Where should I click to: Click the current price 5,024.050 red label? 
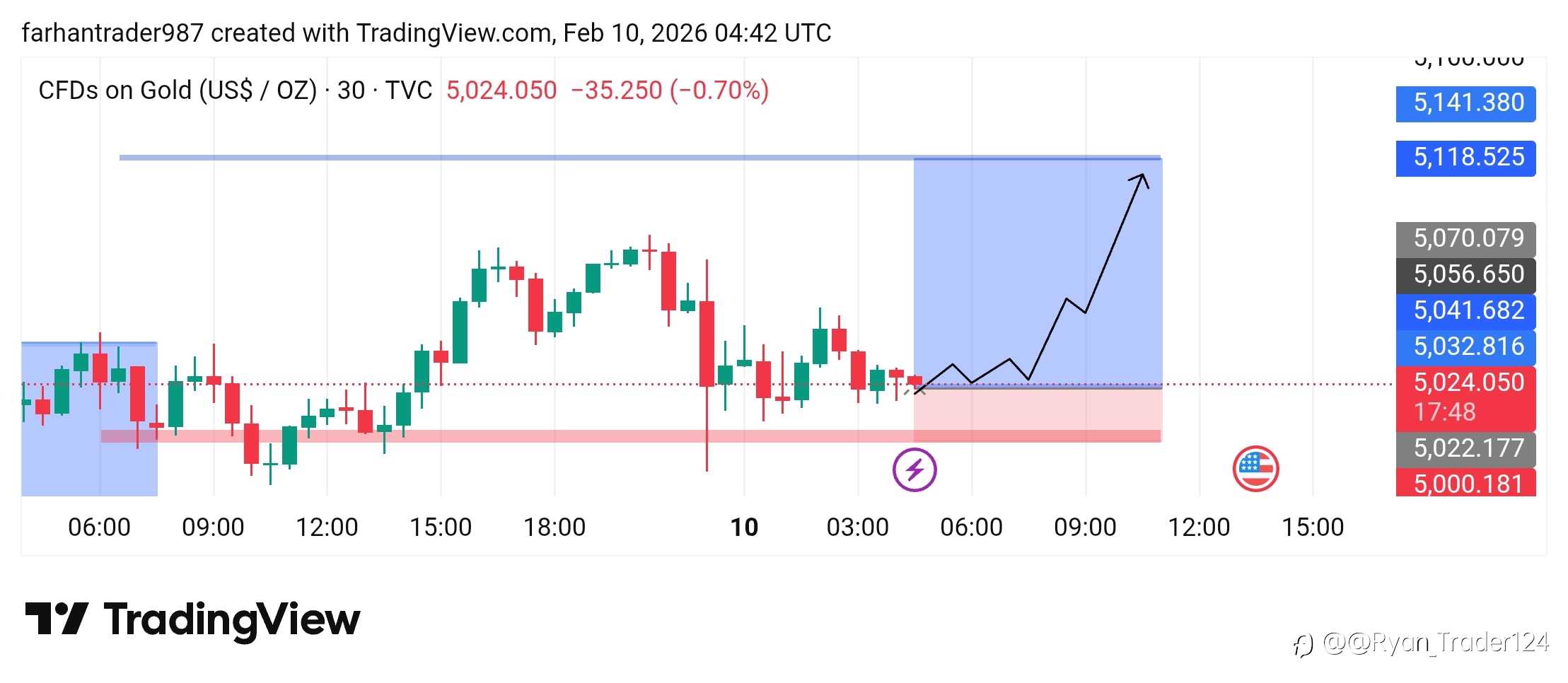[x=1465, y=383]
